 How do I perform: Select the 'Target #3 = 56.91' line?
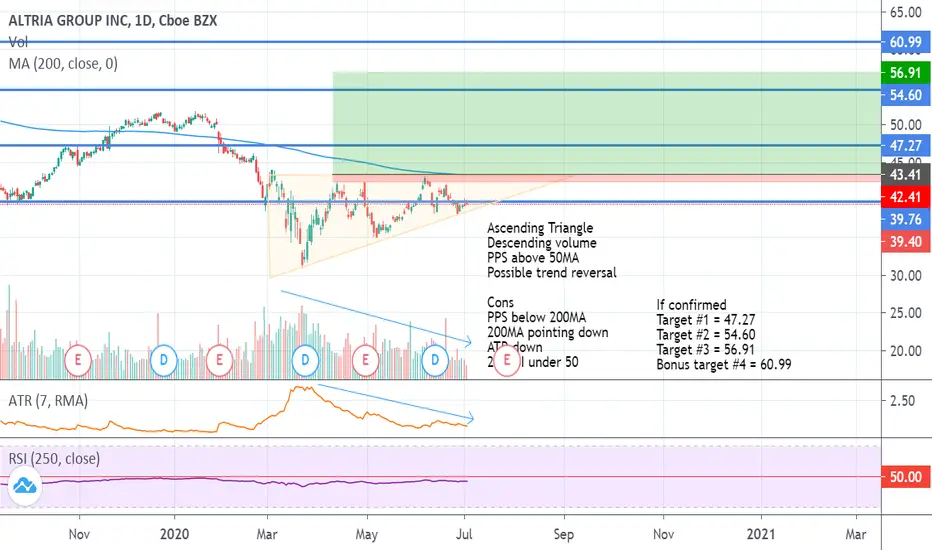coord(706,350)
